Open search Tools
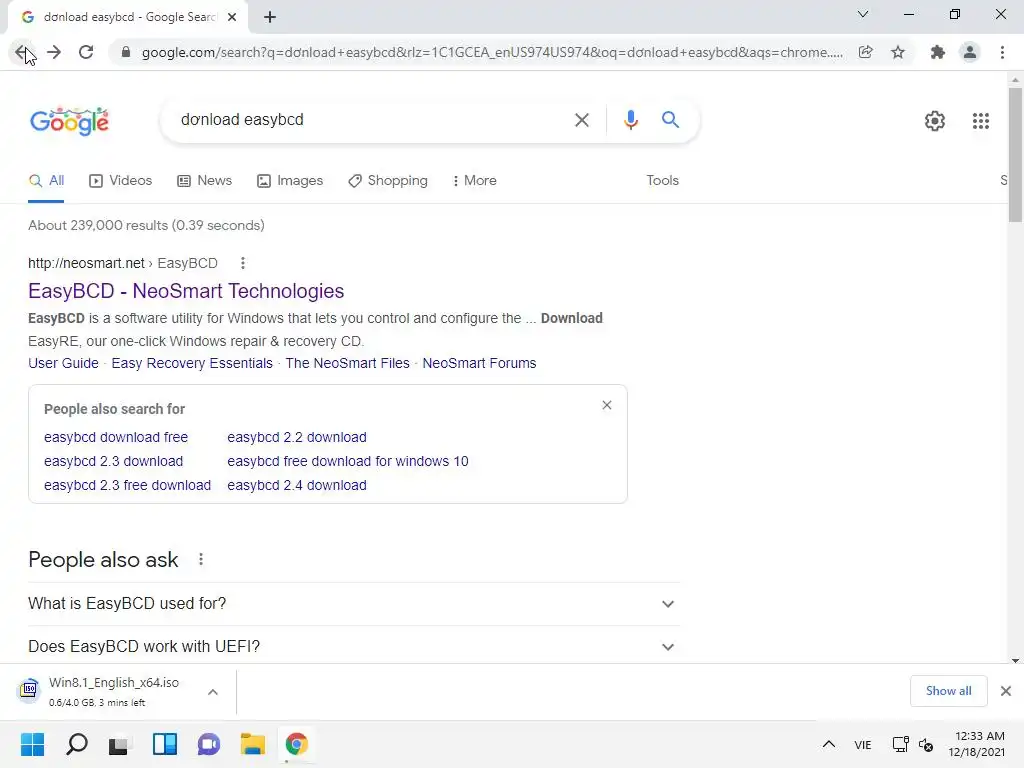The width and height of the screenshot is (1024, 768). point(662,181)
